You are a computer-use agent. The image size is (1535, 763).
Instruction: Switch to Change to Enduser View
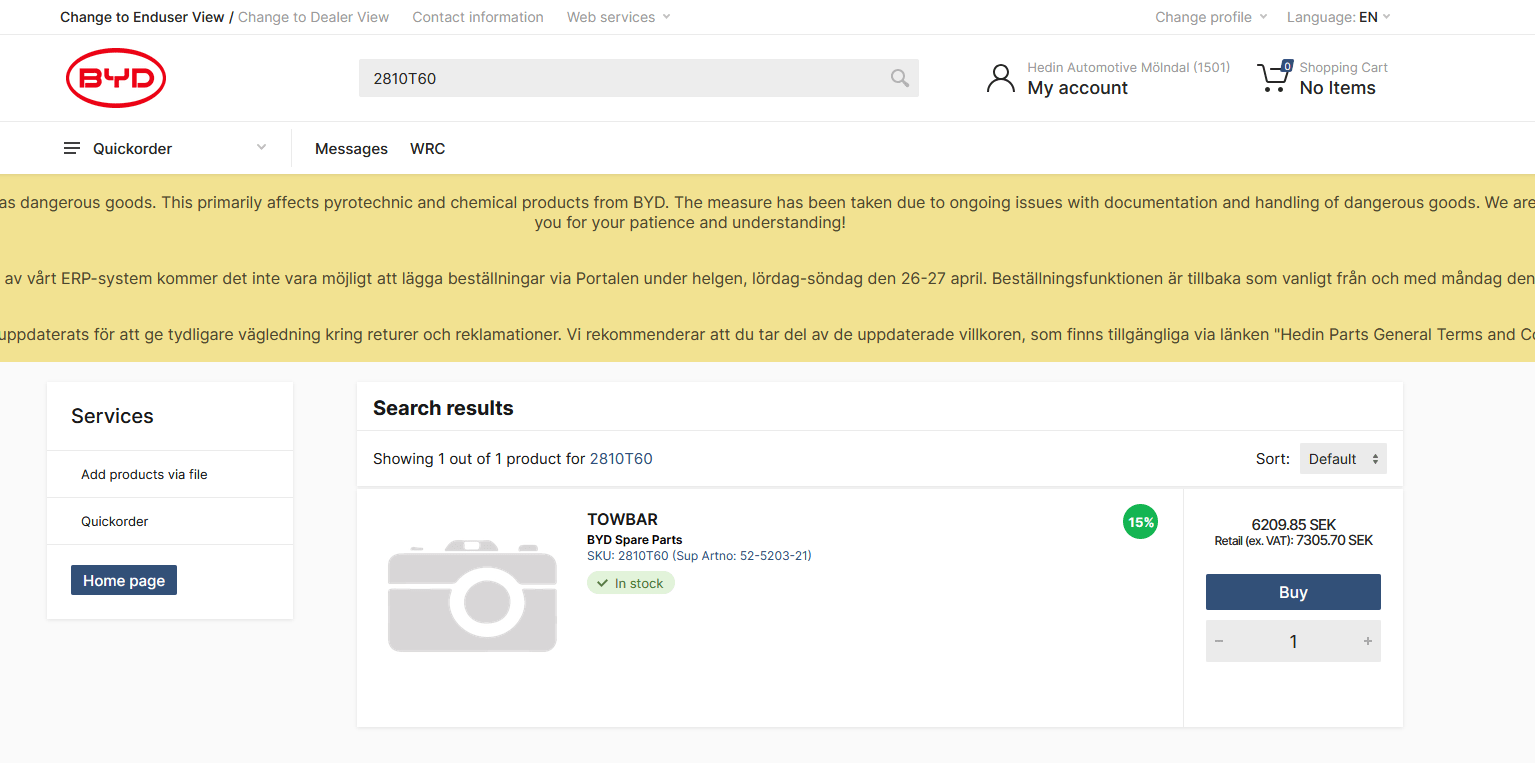142,17
